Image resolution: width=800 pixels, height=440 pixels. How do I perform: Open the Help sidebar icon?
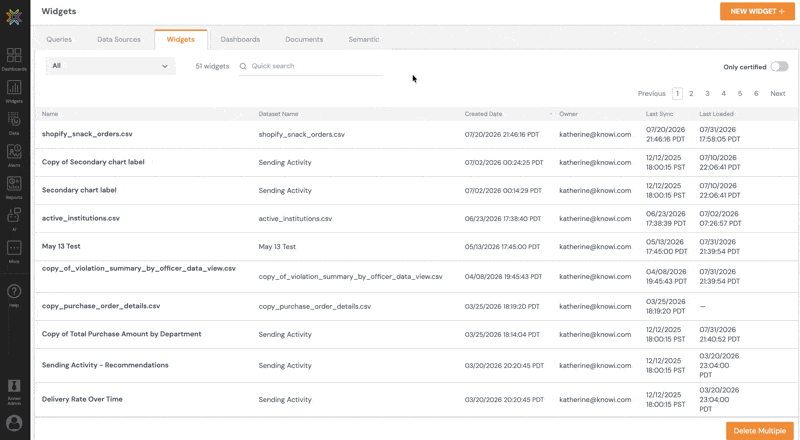[14, 295]
